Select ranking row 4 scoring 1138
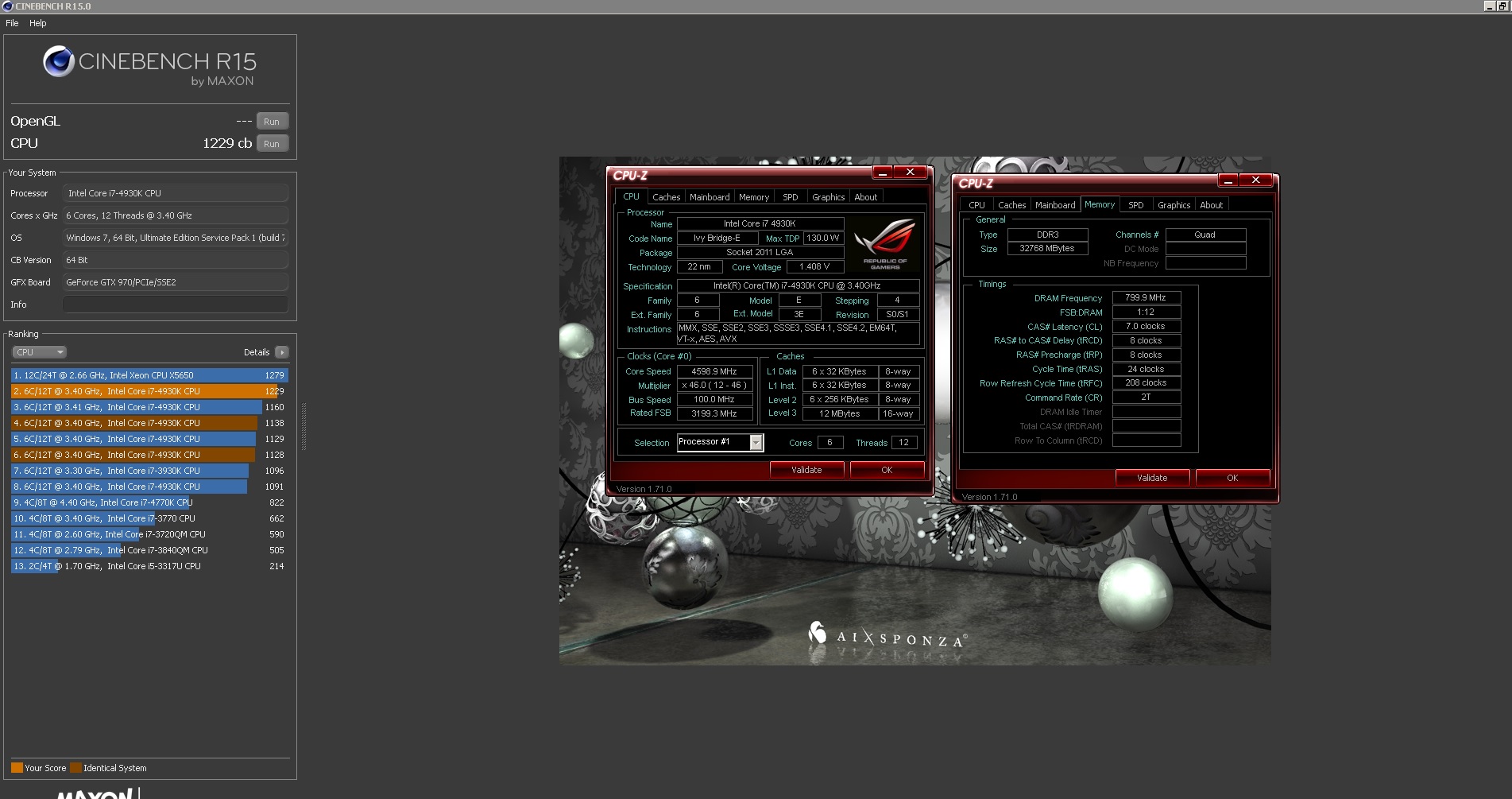1512x799 pixels. (149, 423)
